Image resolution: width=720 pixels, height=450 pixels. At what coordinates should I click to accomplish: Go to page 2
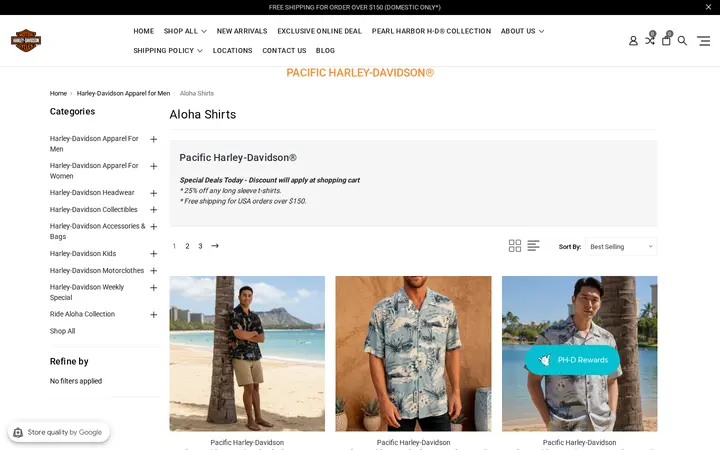coord(187,246)
